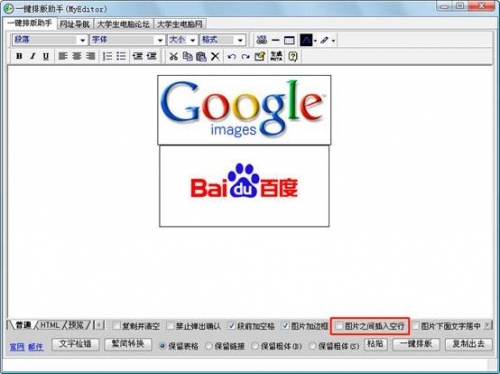Insert a bulleted list
This screenshot has height=374, width=500.
pos(121,56)
